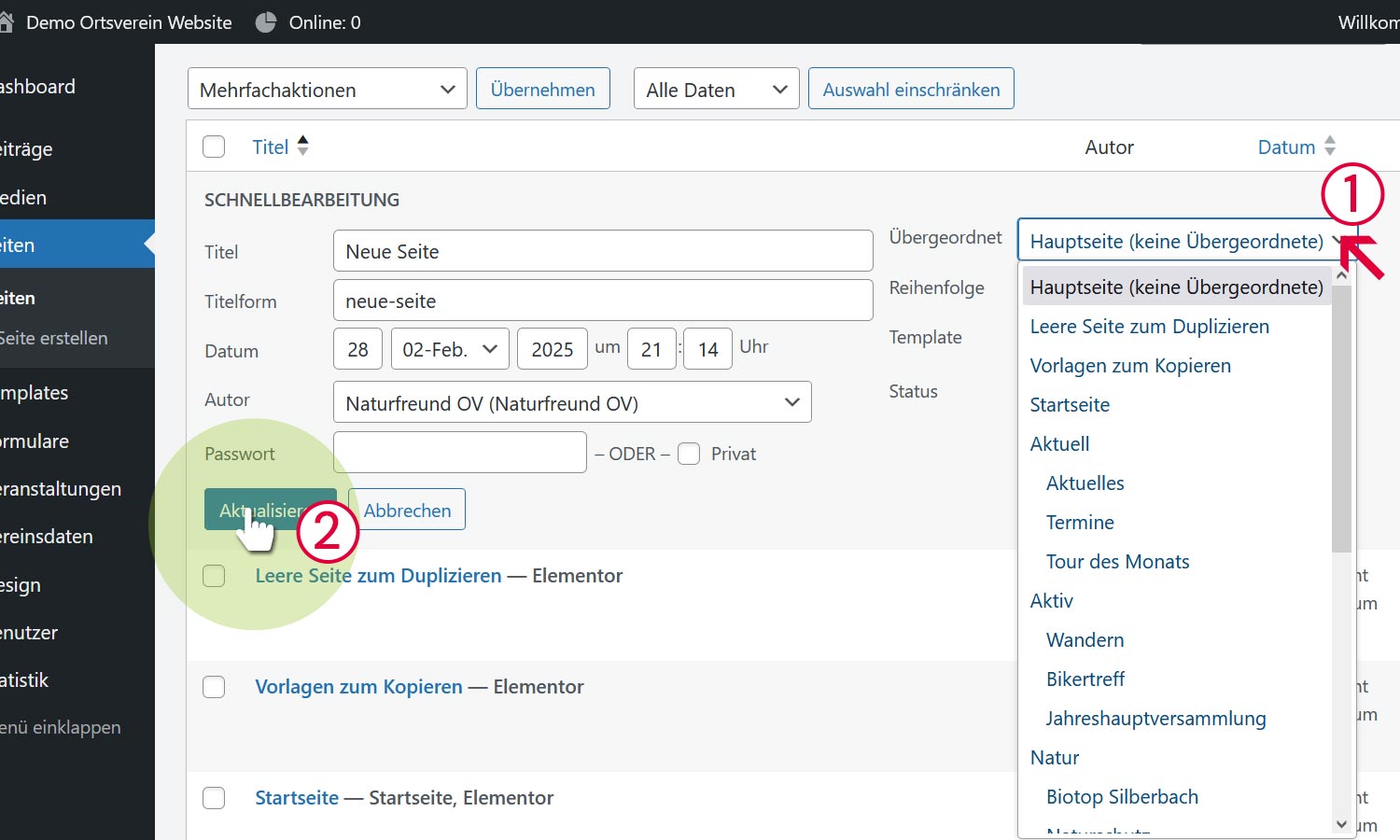This screenshot has width=1400, height=840.
Task: Click the Titelform slug field neue-seite
Action: tap(603, 301)
